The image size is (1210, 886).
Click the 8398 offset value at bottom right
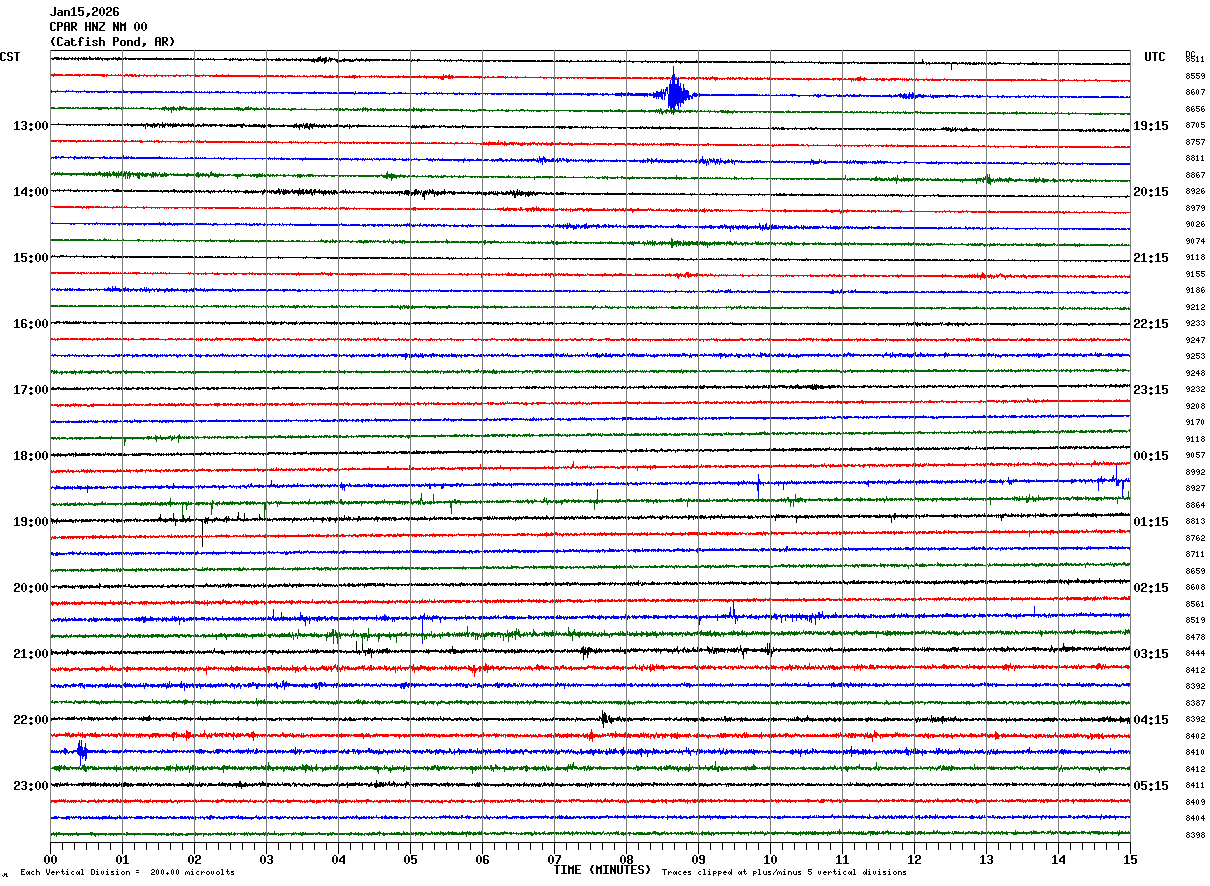click(x=1195, y=835)
